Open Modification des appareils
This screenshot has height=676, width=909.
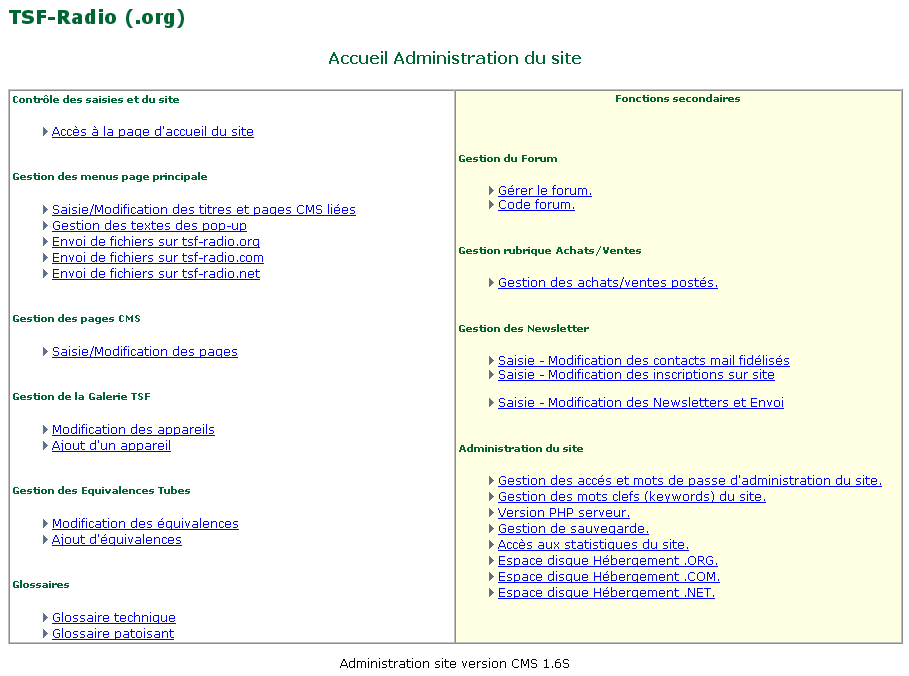click(133, 430)
